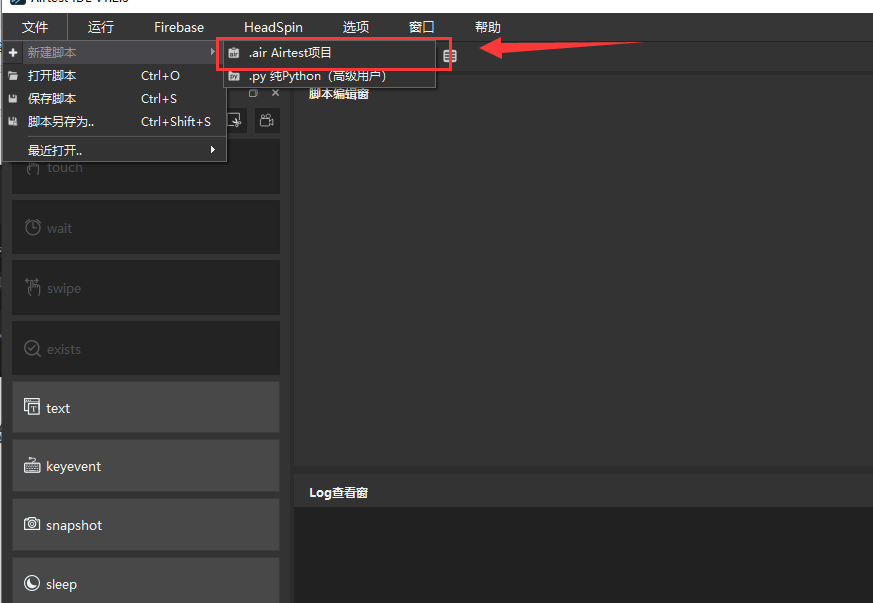Image resolution: width=873 pixels, height=603 pixels.
Task: Click the screenshot scissors icon
Action: coord(235,120)
